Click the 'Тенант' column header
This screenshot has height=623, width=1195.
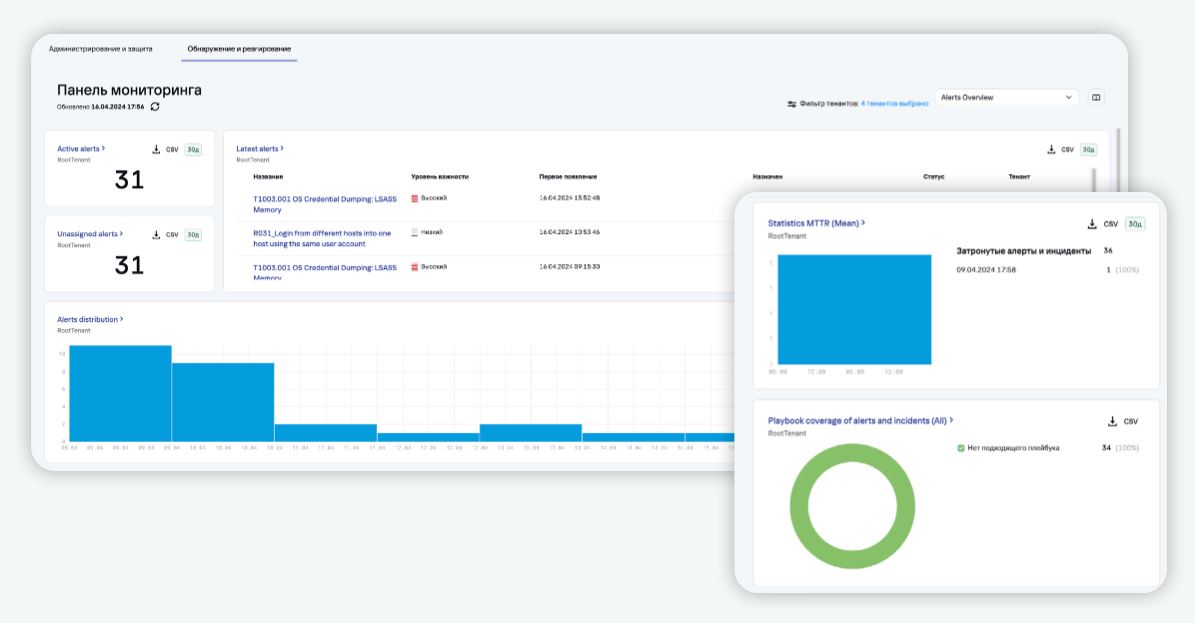pyautogui.click(x=1019, y=177)
